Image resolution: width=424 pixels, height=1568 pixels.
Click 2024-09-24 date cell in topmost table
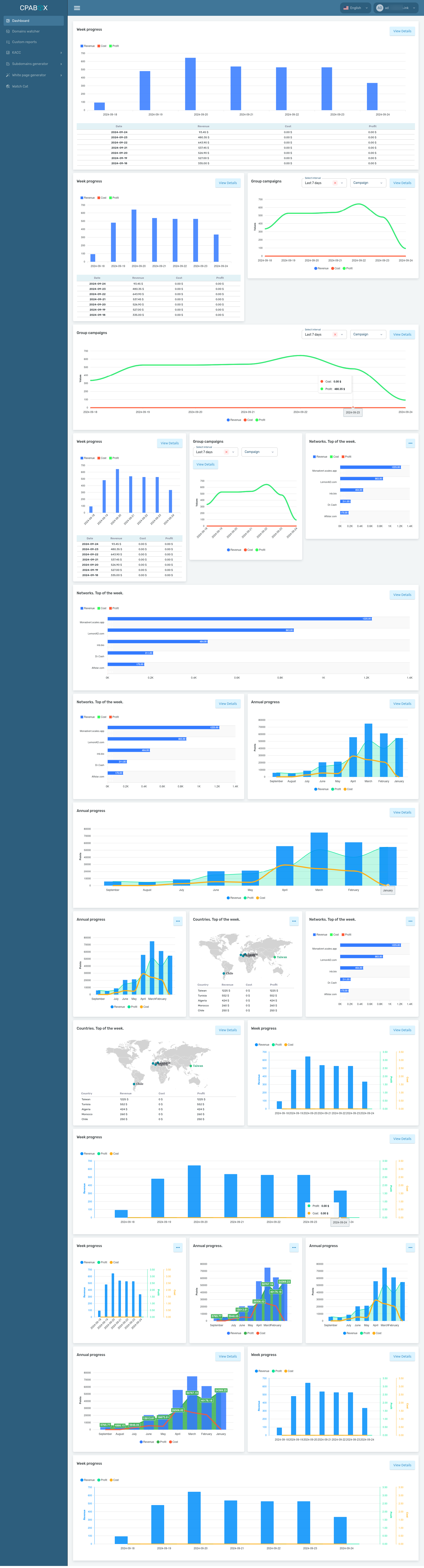click(x=119, y=132)
